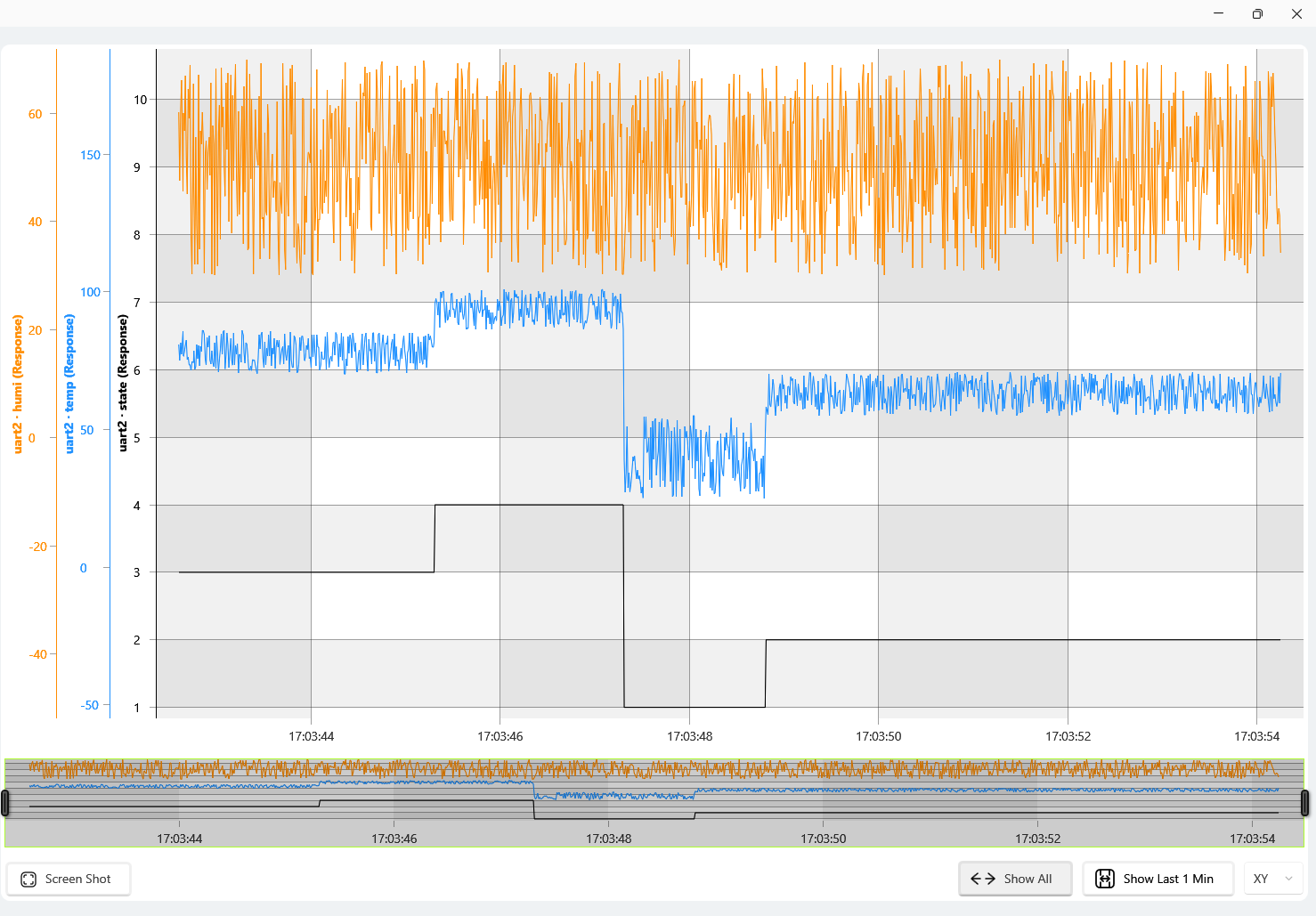This screenshot has height=916, width=1316.
Task: Click the Screen Shot button
Action: (x=69, y=879)
